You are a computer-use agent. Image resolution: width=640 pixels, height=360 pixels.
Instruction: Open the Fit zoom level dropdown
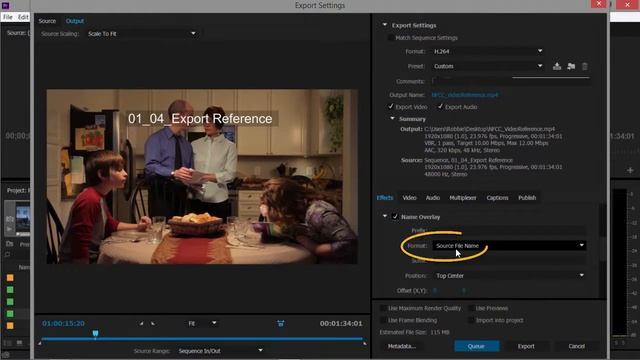pyautogui.click(x=202, y=323)
